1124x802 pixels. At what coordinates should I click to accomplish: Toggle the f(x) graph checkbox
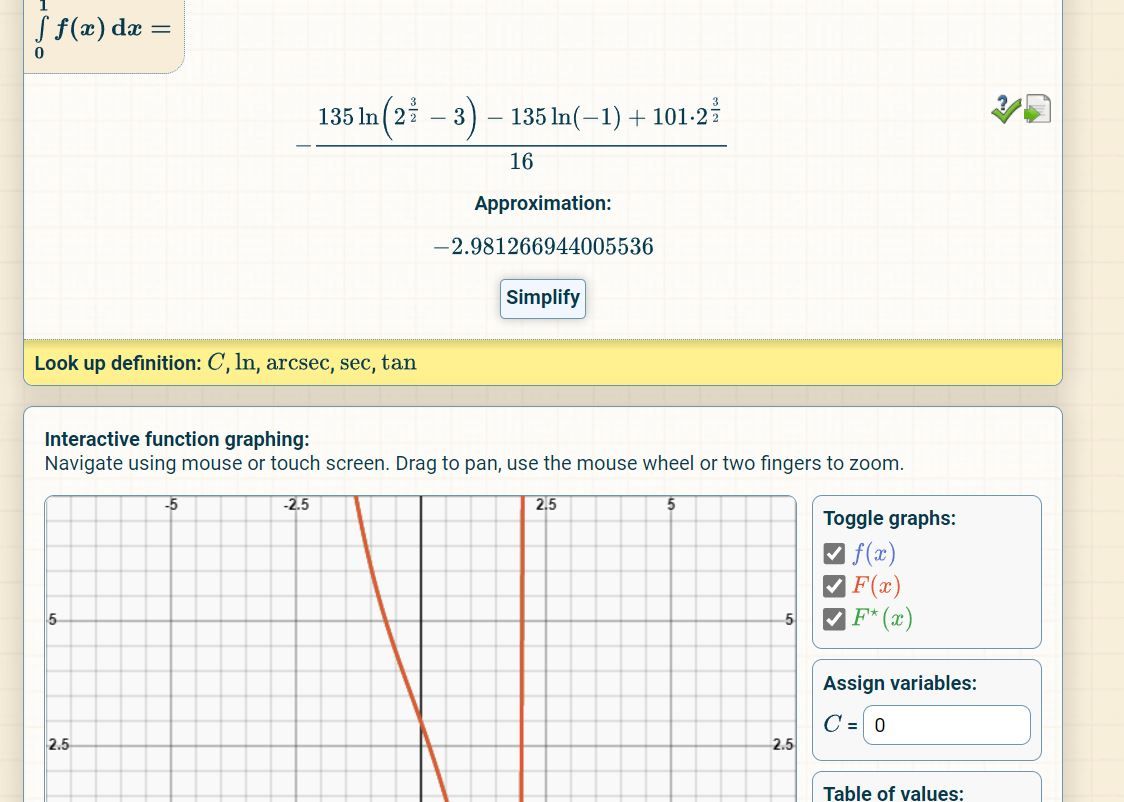pos(834,554)
